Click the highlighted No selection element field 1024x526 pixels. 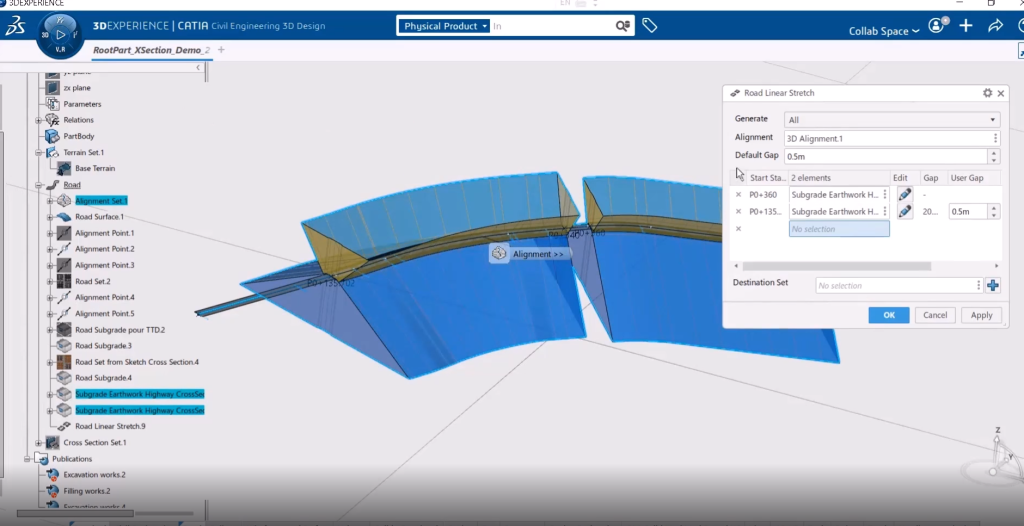(x=839, y=229)
